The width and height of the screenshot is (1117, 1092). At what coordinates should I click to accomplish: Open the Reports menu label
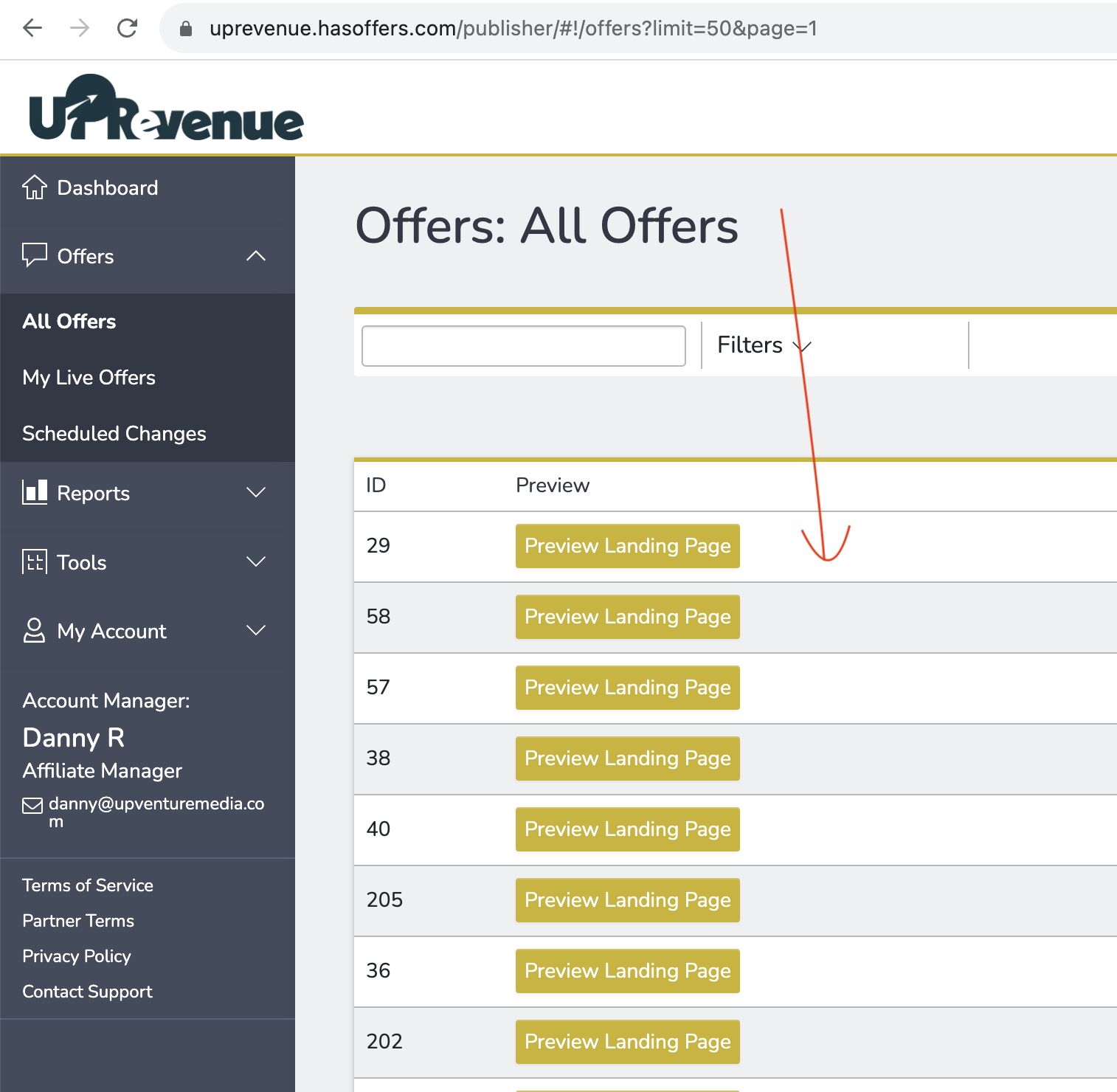point(94,493)
